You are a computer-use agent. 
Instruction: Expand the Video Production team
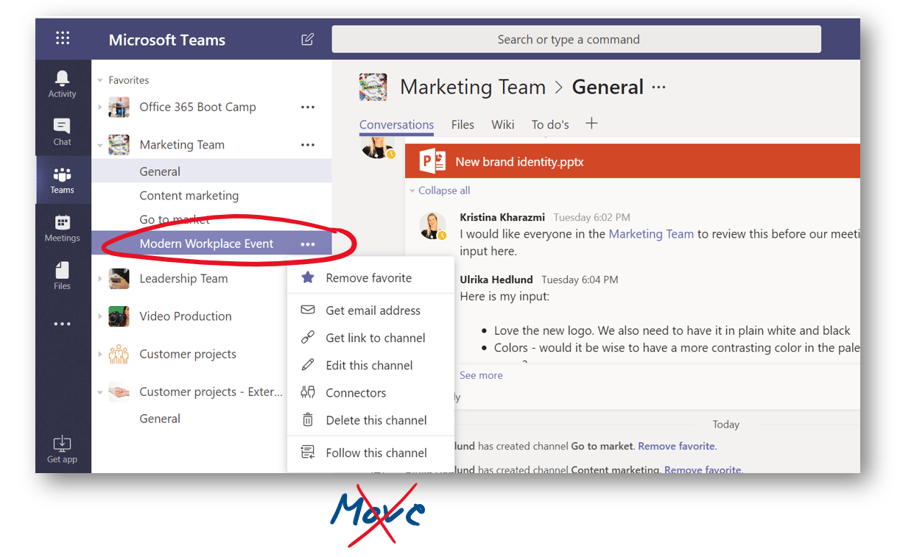click(x=100, y=316)
